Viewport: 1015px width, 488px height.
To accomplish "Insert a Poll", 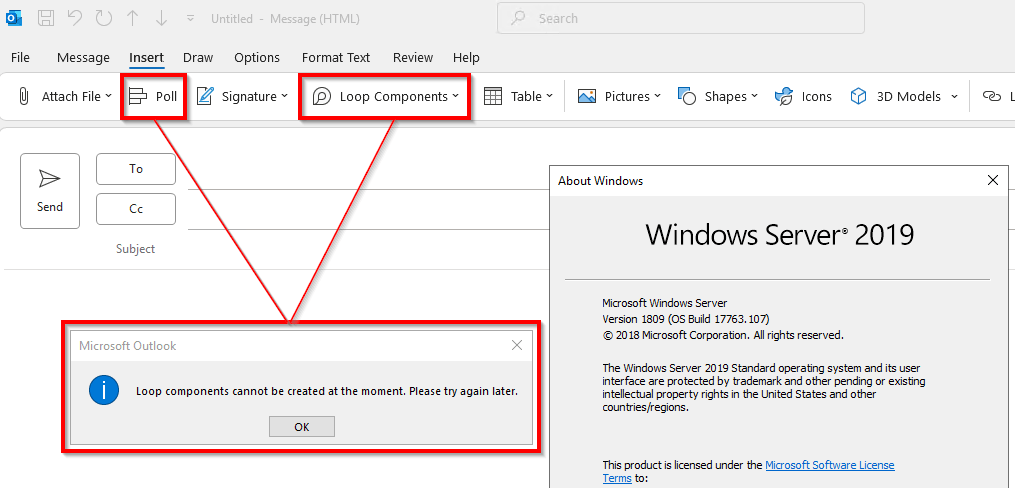I will click(x=153, y=96).
